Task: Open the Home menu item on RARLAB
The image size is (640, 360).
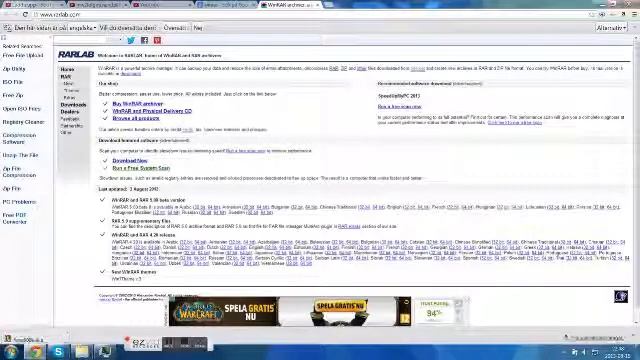Action: click(x=67, y=69)
